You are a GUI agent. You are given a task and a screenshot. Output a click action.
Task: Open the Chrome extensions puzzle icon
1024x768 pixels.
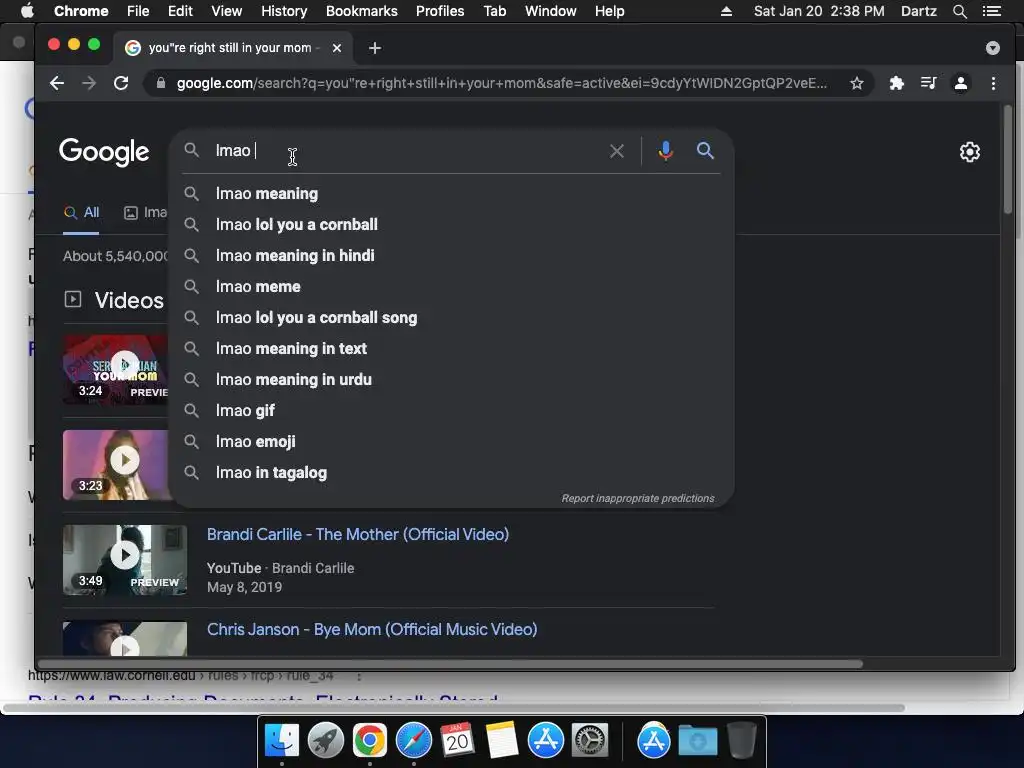point(897,83)
